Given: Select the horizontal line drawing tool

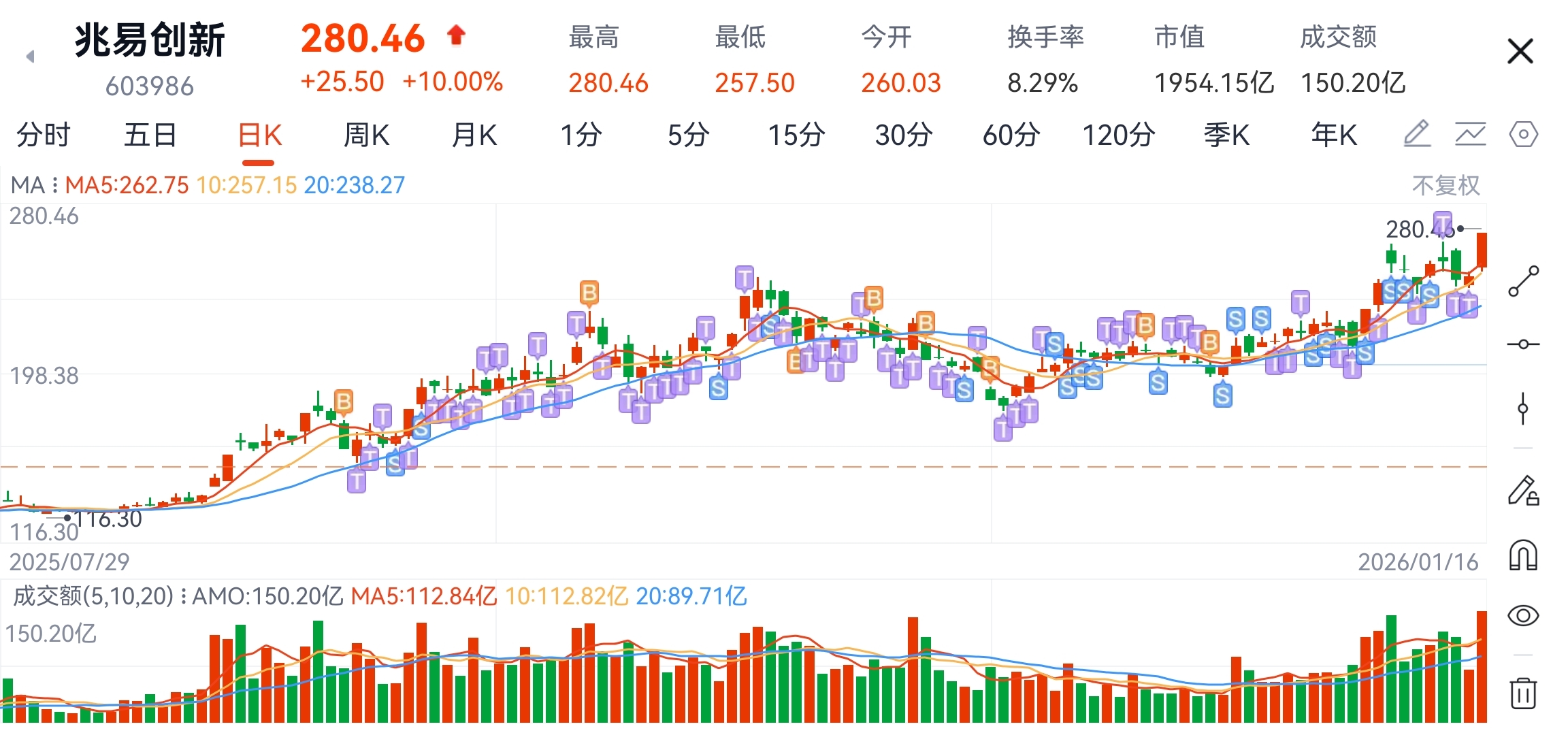Looking at the screenshot, I should point(1523,344).
